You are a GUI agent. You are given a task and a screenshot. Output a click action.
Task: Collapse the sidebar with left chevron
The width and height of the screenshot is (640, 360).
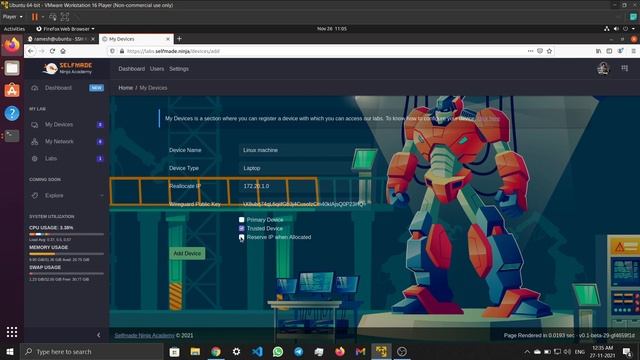99,335
